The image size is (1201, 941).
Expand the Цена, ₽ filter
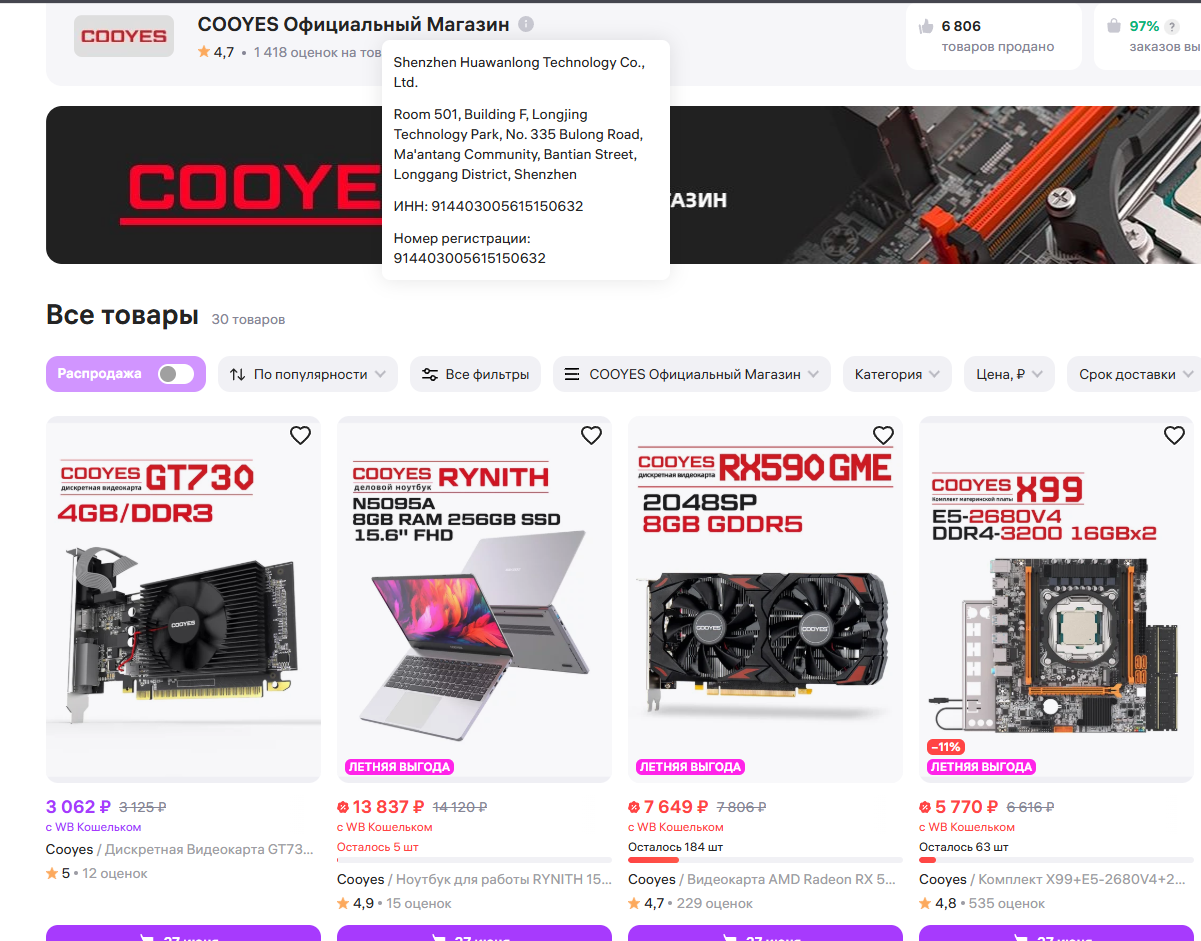(x=1009, y=374)
